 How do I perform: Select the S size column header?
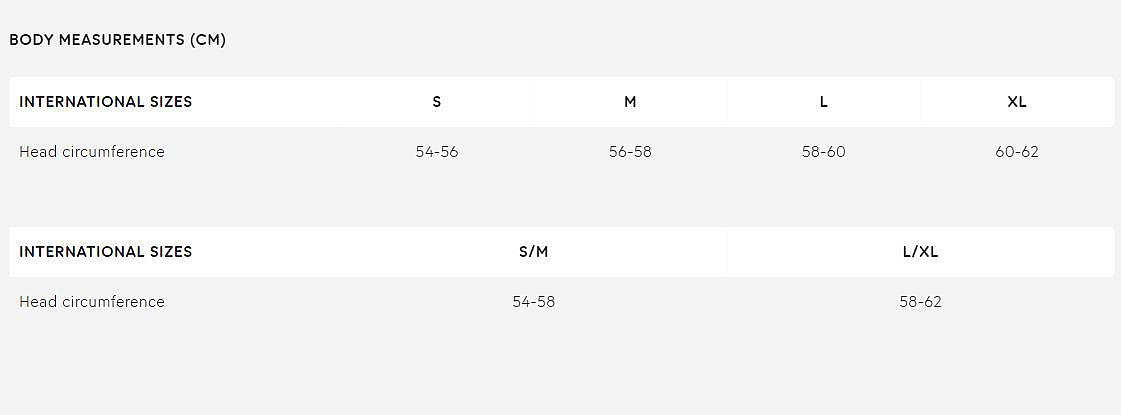pyautogui.click(x=437, y=102)
